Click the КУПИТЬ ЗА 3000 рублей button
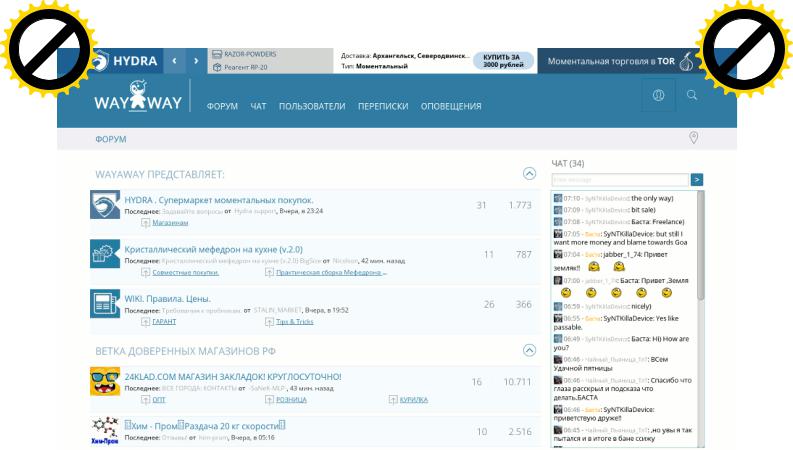Image resolution: width=793 pixels, height=450 pixels. (x=503, y=61)
